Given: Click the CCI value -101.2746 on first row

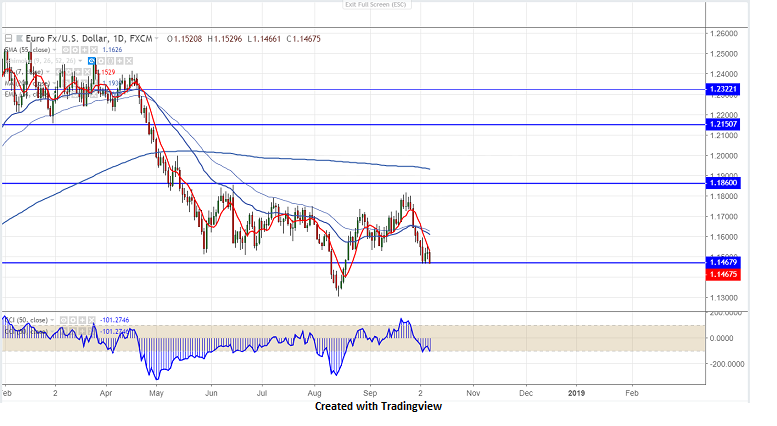Looking at the screenshot, I should [x=114, y=320].
